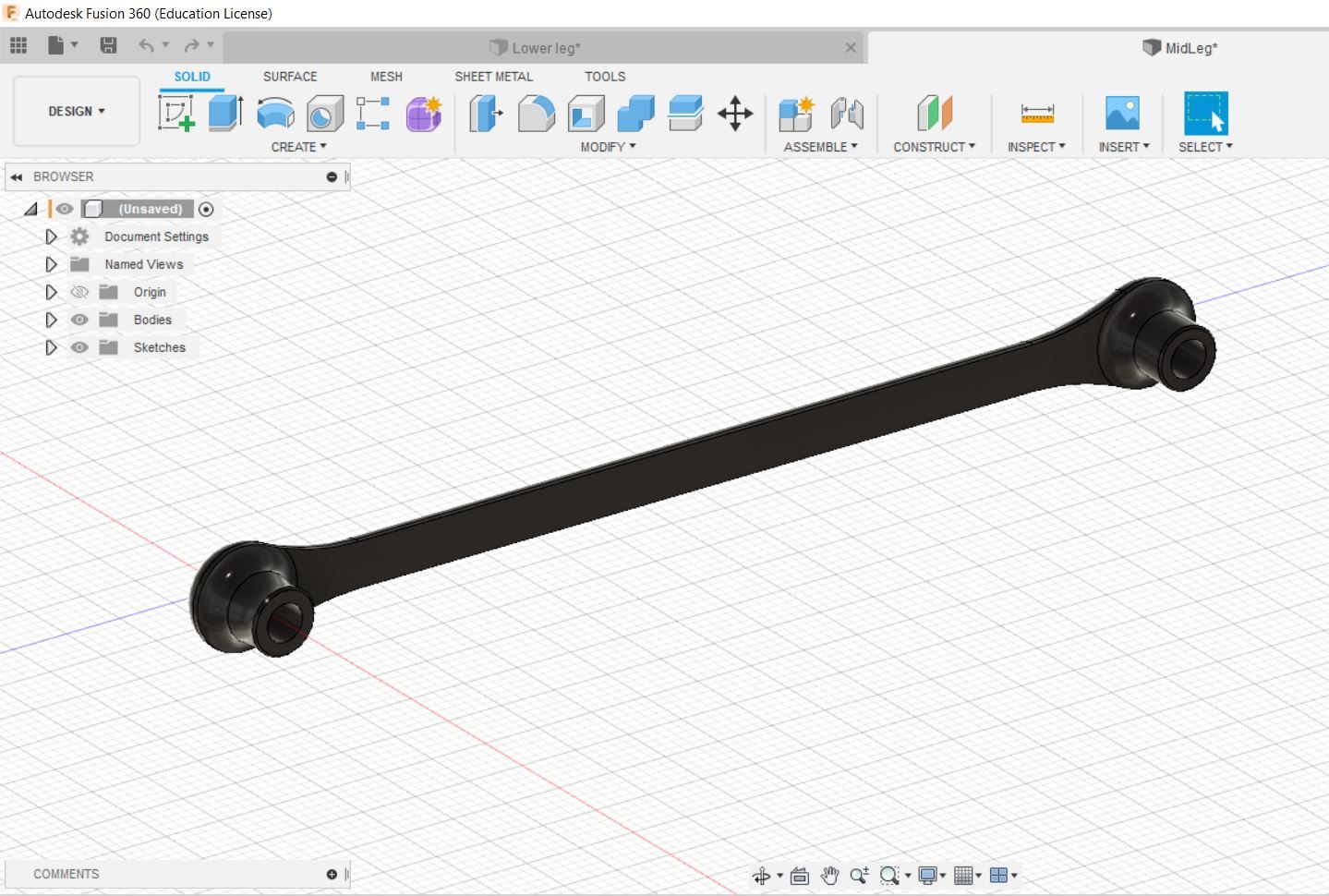Select the Rectangular Pattern tool
The width and height of the screenshot is (1329, 896).
pyautogui.click(x=373, y=114)
